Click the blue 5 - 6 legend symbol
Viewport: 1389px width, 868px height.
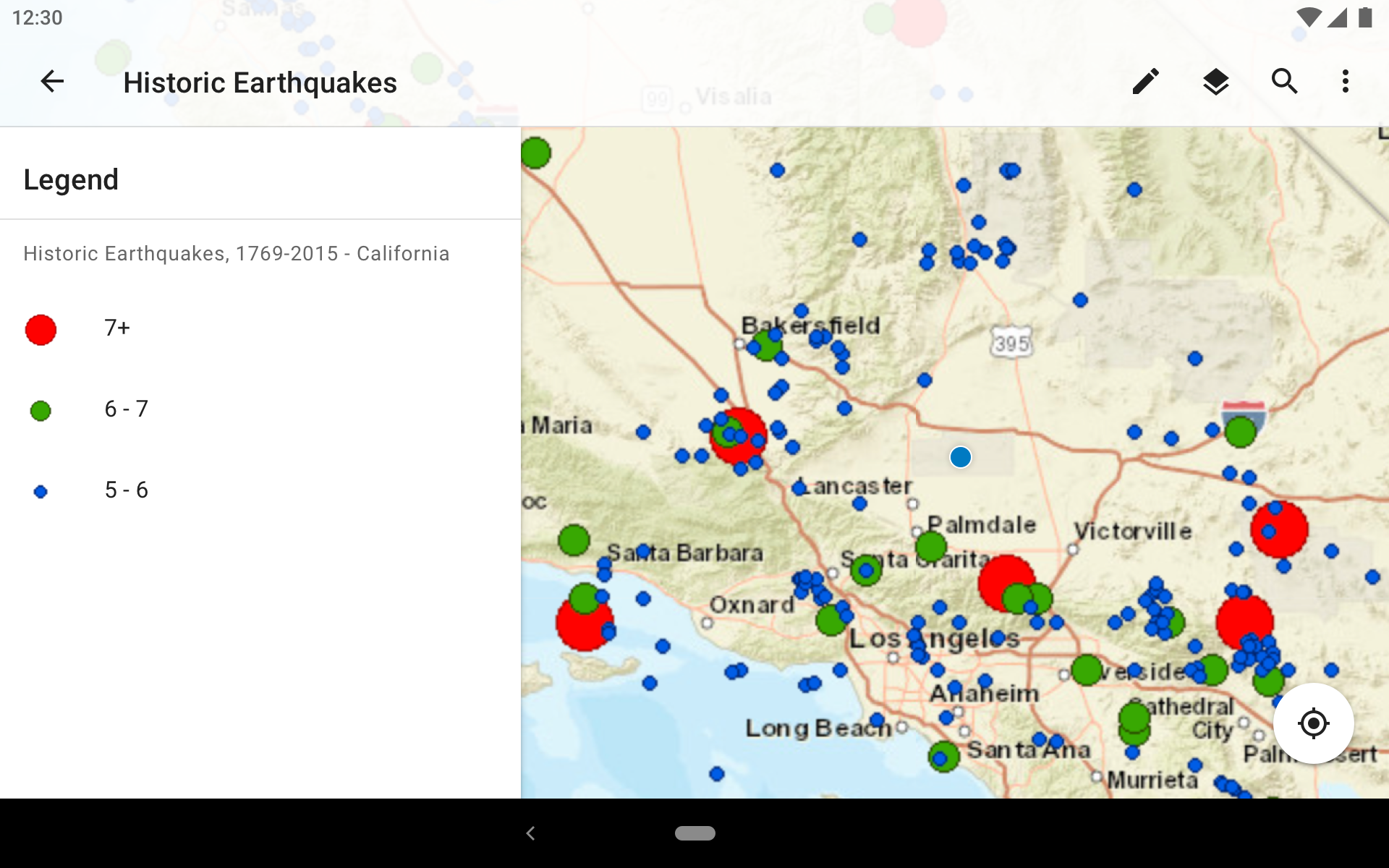[x=41, y=492]
